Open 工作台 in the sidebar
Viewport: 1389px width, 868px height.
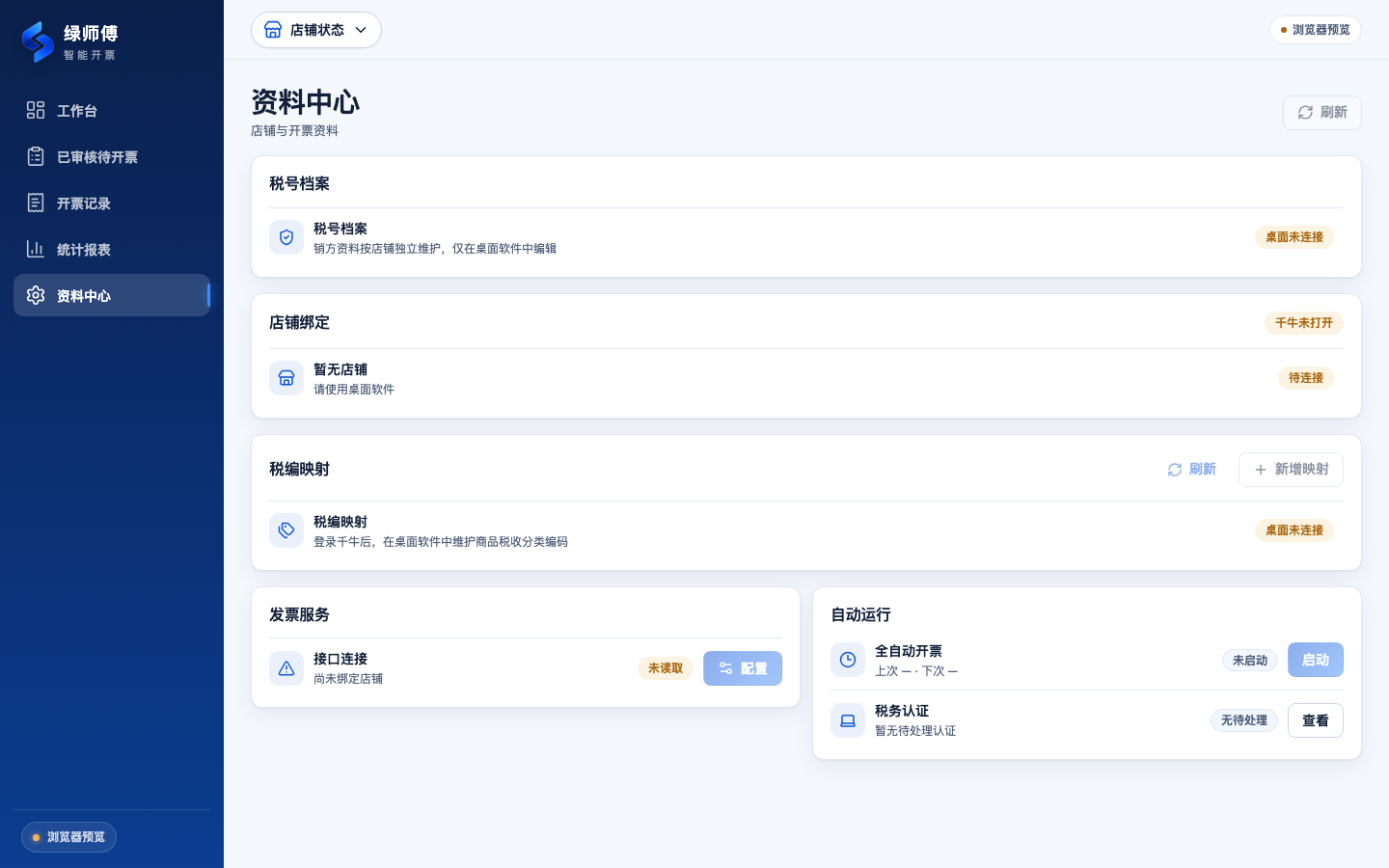(112, 110)
